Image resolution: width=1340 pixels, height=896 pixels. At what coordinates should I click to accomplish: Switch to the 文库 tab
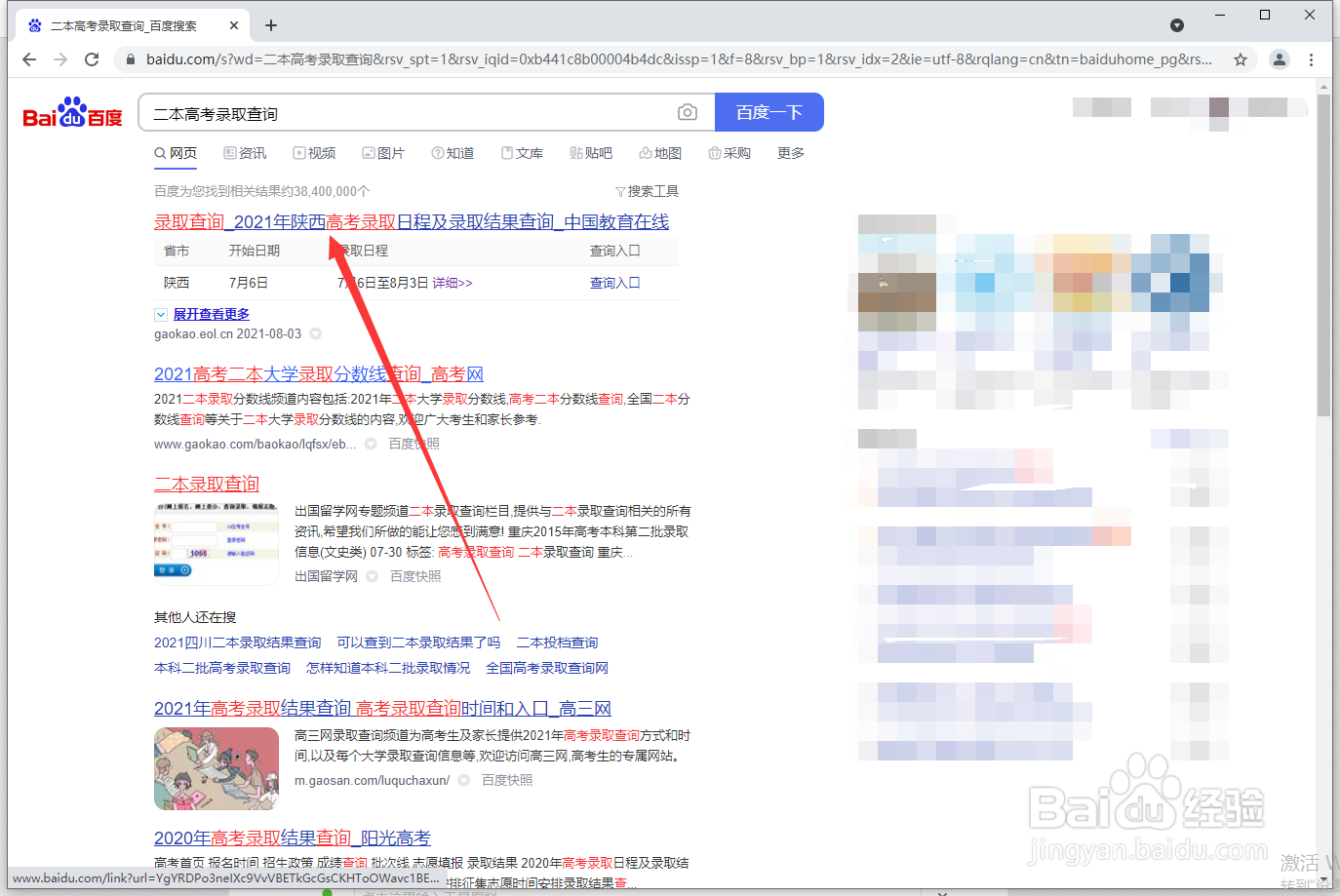click(x=522, y=153)
